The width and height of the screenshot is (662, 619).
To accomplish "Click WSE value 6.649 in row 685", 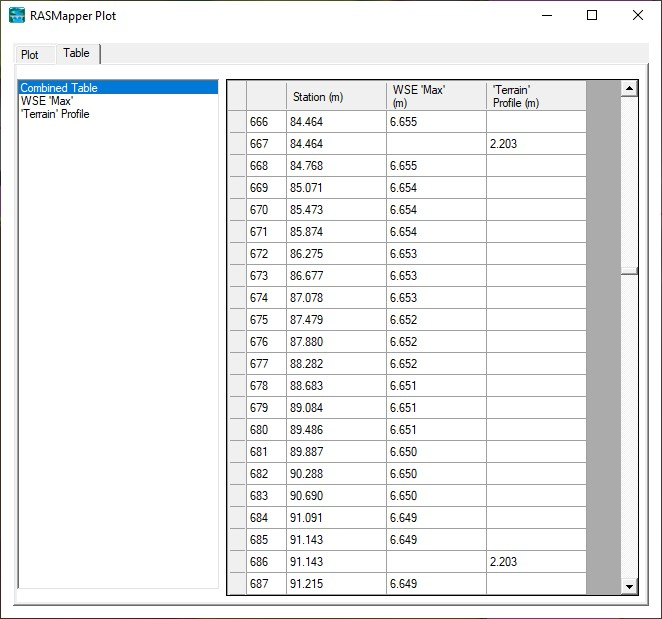I will click(436, 540).
